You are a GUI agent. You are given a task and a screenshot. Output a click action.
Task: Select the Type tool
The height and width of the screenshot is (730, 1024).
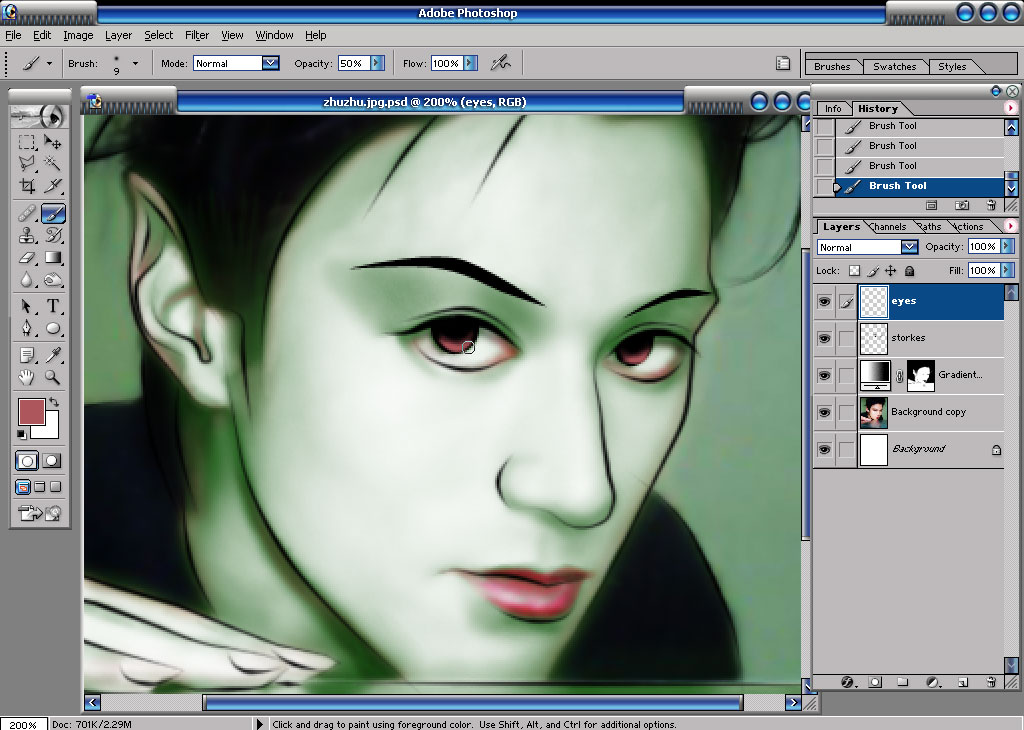pyautogui.click(x=53, y=306)
